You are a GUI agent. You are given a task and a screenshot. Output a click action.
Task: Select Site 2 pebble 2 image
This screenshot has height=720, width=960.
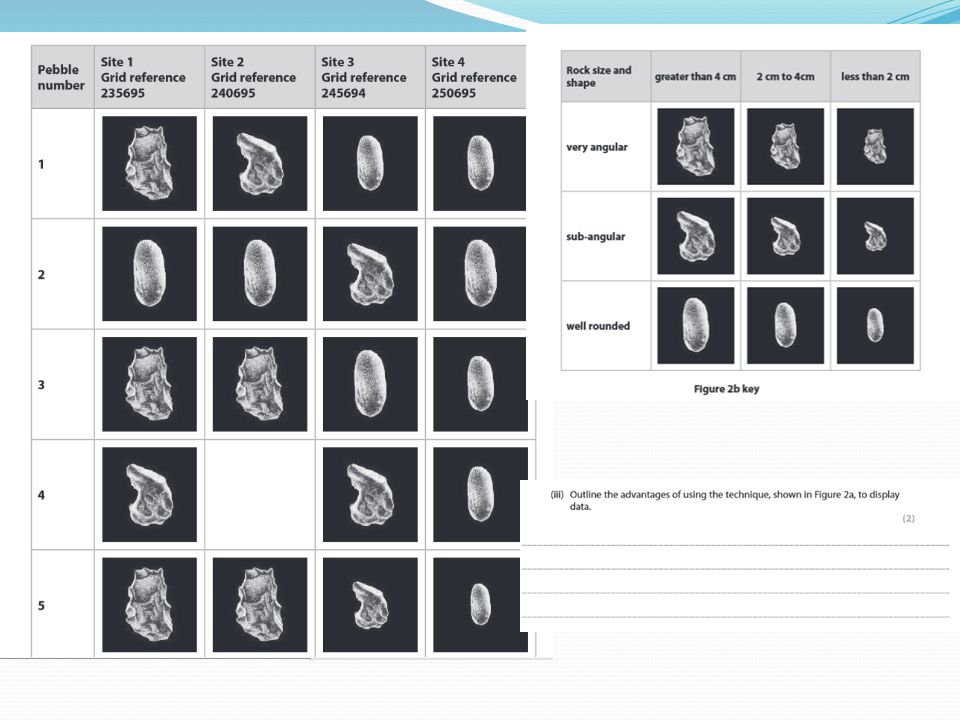[x=260, y=274]
